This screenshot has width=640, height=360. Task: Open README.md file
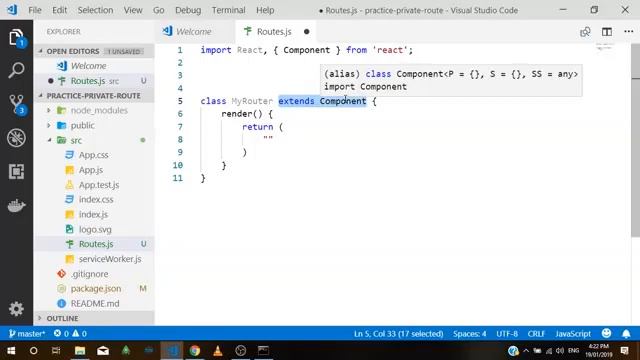coord(94,304)
